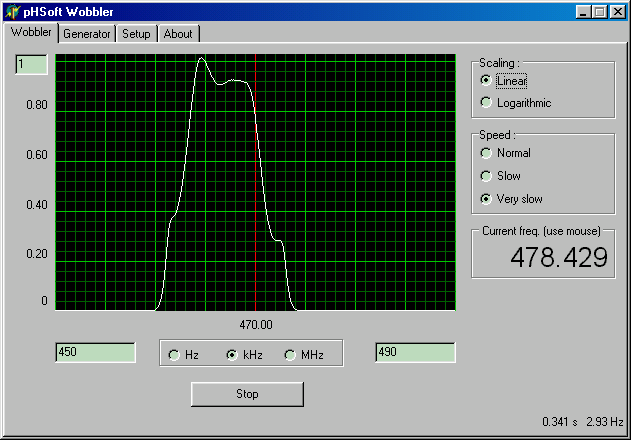The height and width of the screenshot is (440, 631).
Task: Click the peak of the white response curve
Action: (x=201, y=59)
